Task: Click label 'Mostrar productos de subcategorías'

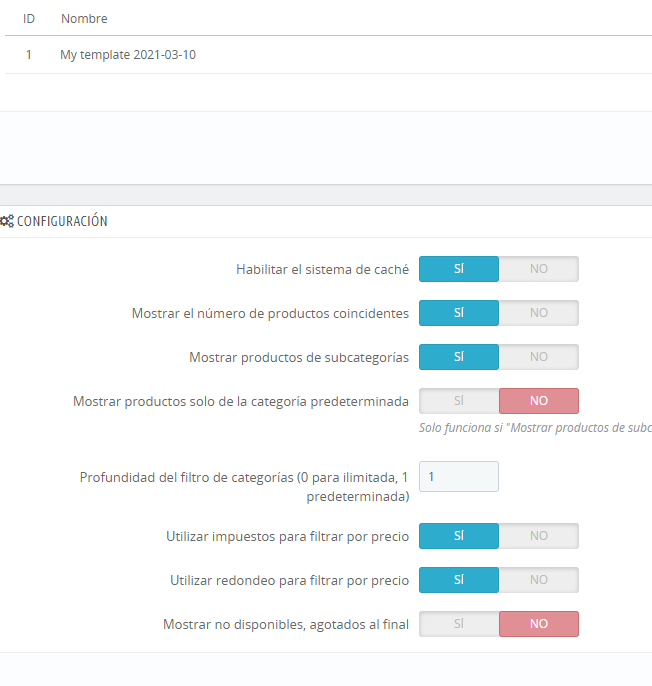Action: pyautogui.click(x=299, y=357)
